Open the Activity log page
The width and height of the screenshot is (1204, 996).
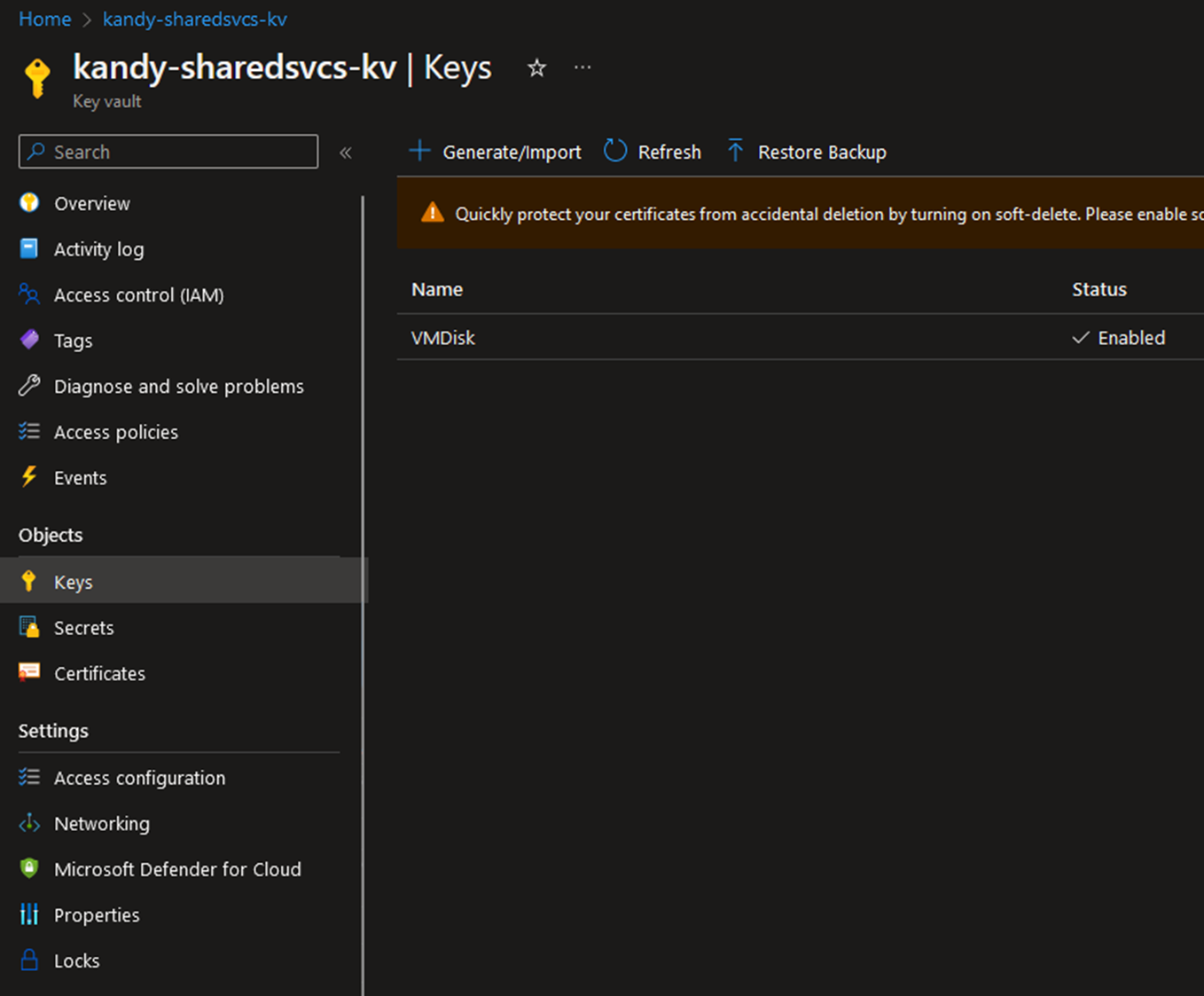98,249
